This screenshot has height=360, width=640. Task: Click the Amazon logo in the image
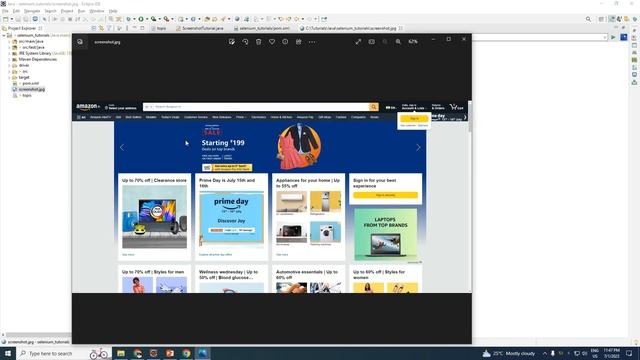[x=87, y=107]
